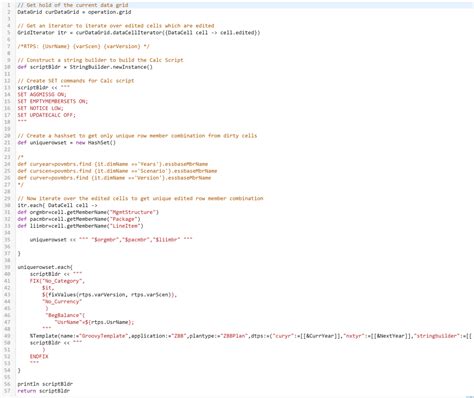Screen dimensions: 474x398
Task: Click the "UsrName"=${rtps.UsrName}; line
Action: [x=94, y=322]
